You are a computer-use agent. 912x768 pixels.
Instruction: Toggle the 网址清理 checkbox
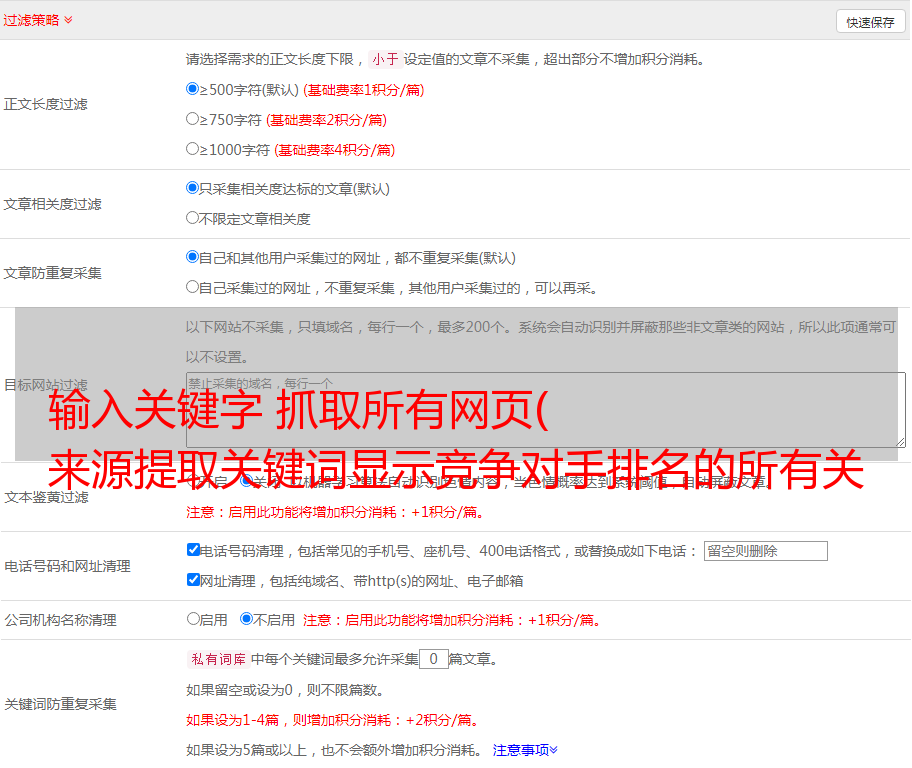coord(193,580)
